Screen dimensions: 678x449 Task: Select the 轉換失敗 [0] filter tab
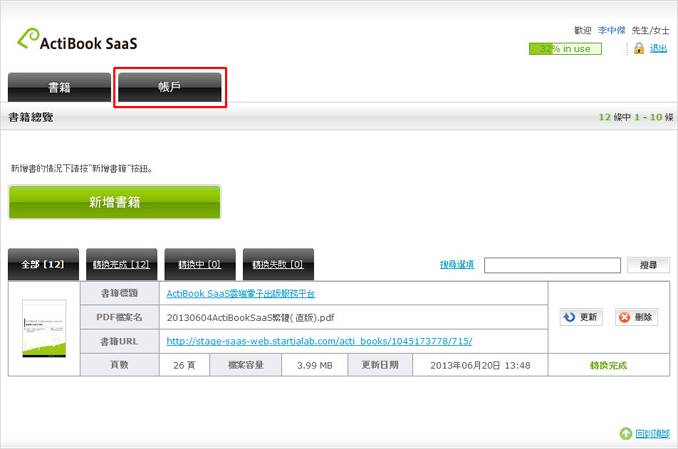coord(278,264)
